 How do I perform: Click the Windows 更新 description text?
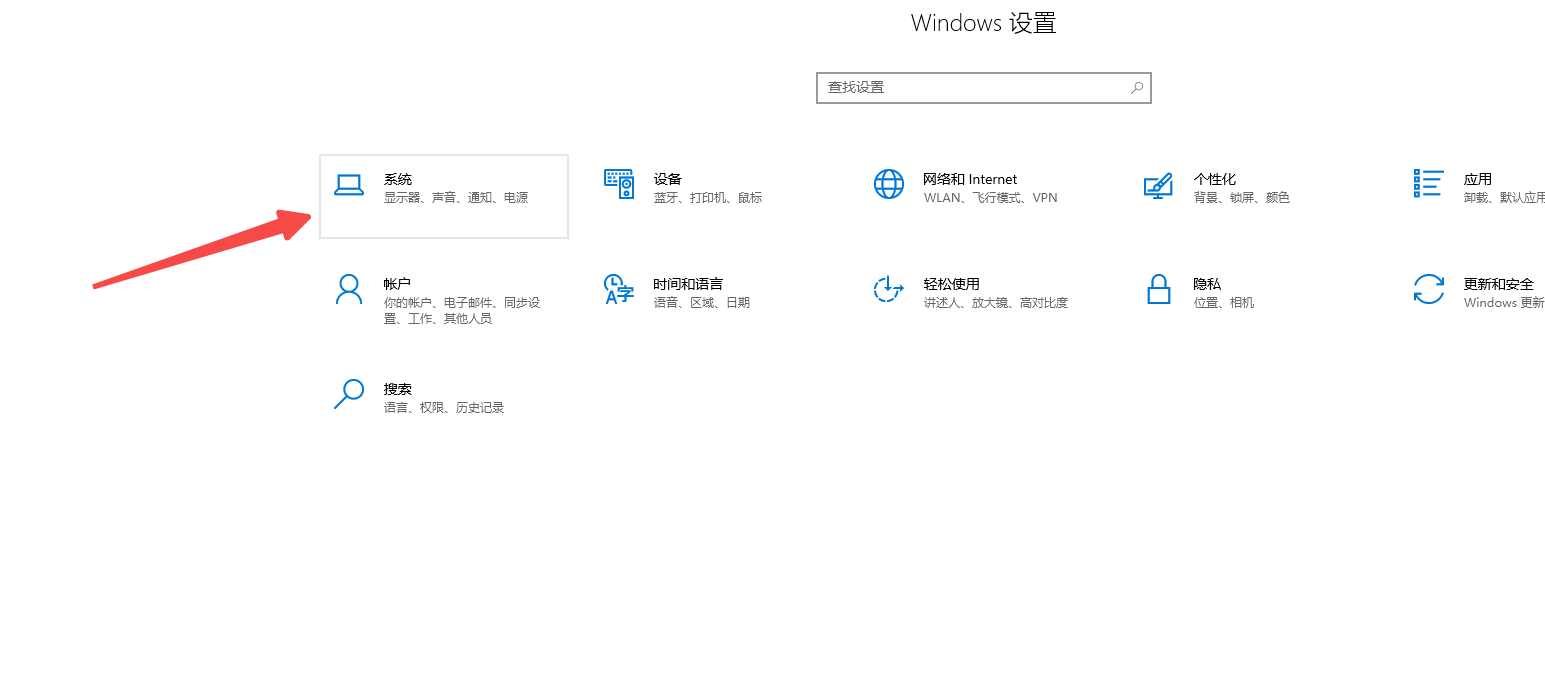point(1504,303)
